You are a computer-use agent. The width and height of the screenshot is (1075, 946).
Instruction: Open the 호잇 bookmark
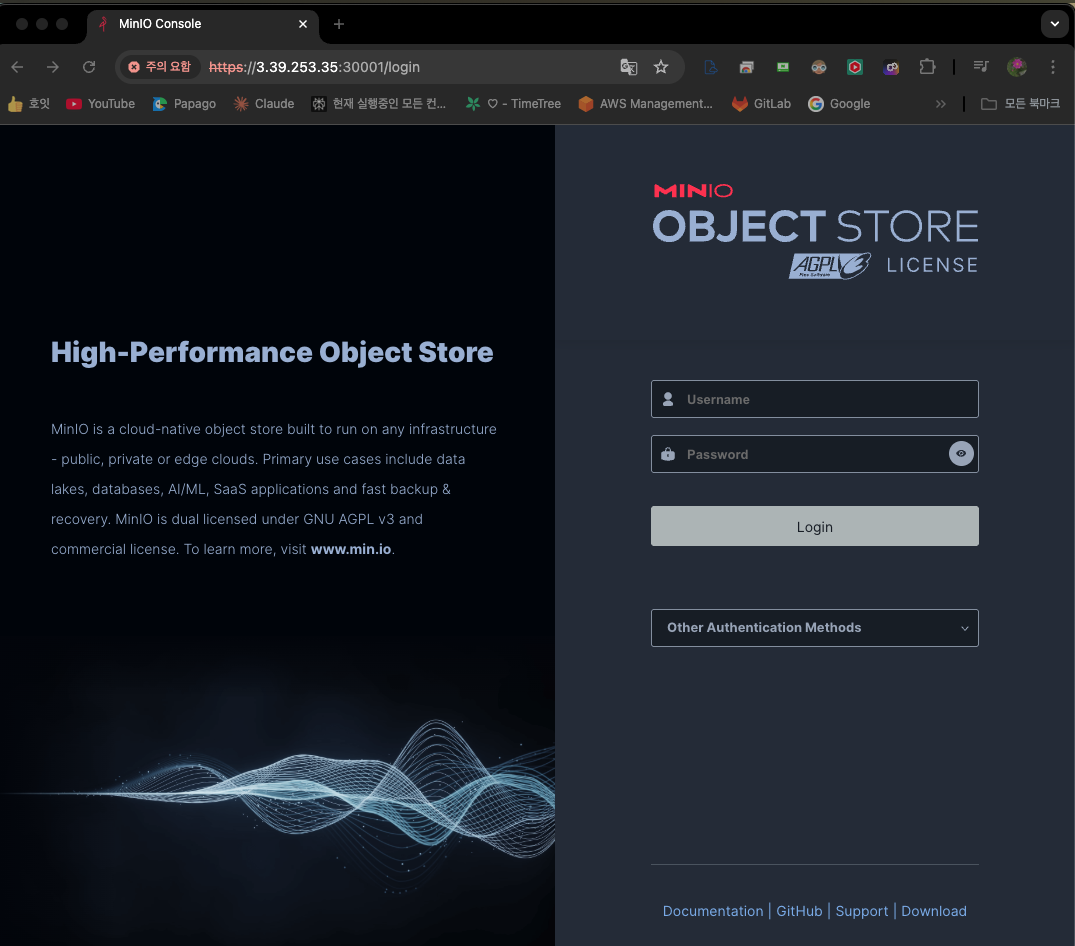tap(29, 104)
